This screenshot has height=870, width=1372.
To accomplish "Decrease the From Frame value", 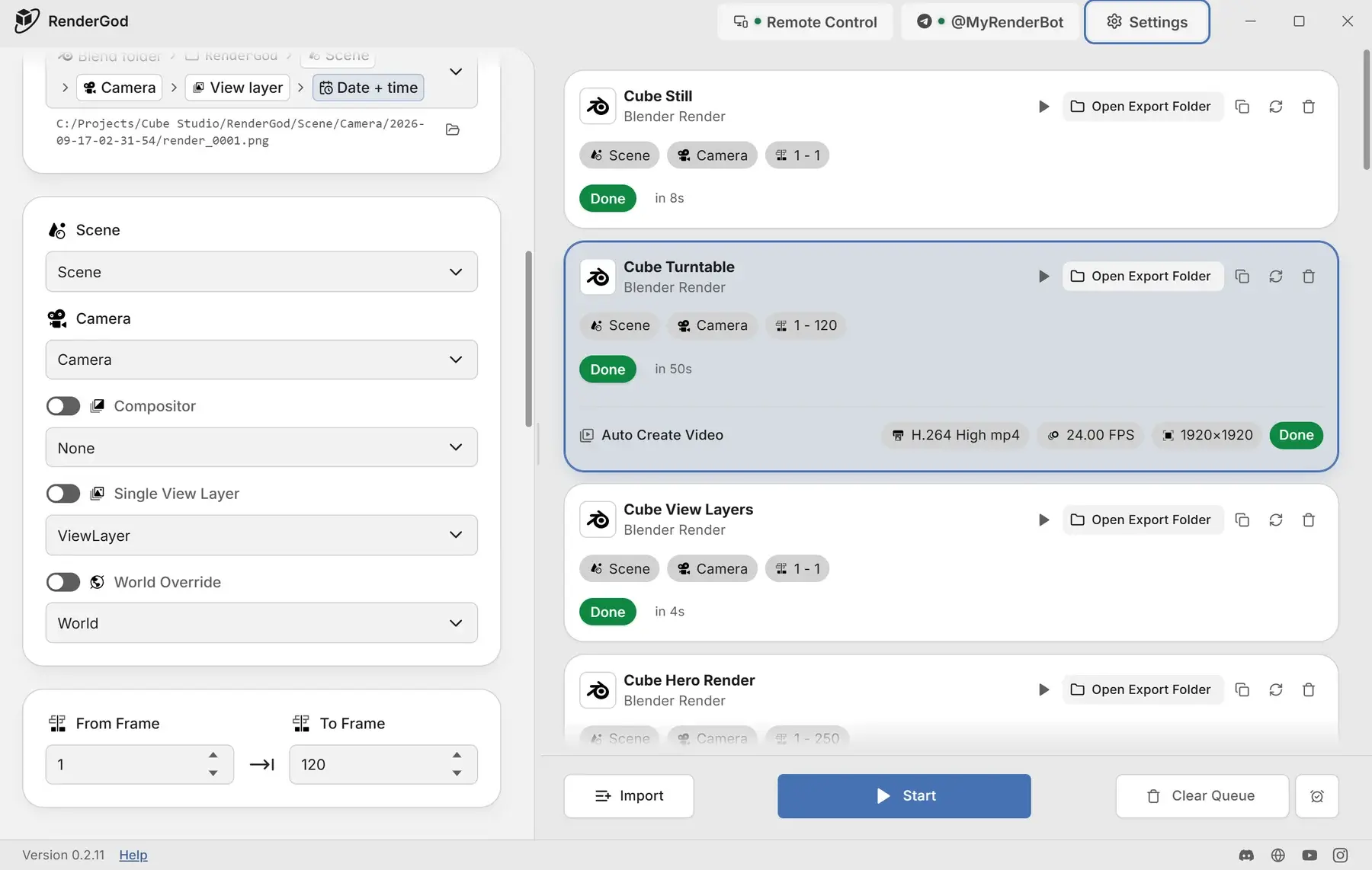I will 213,773.
